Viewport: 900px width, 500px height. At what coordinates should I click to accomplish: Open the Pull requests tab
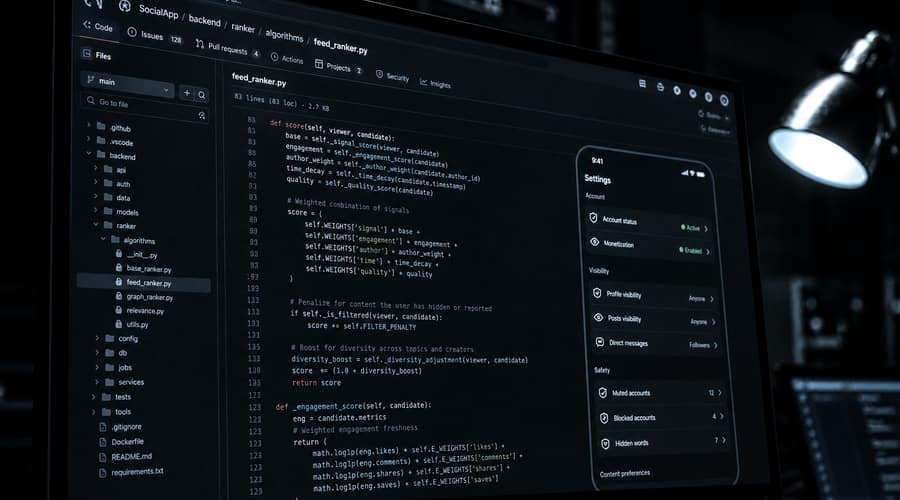point(227,49)
